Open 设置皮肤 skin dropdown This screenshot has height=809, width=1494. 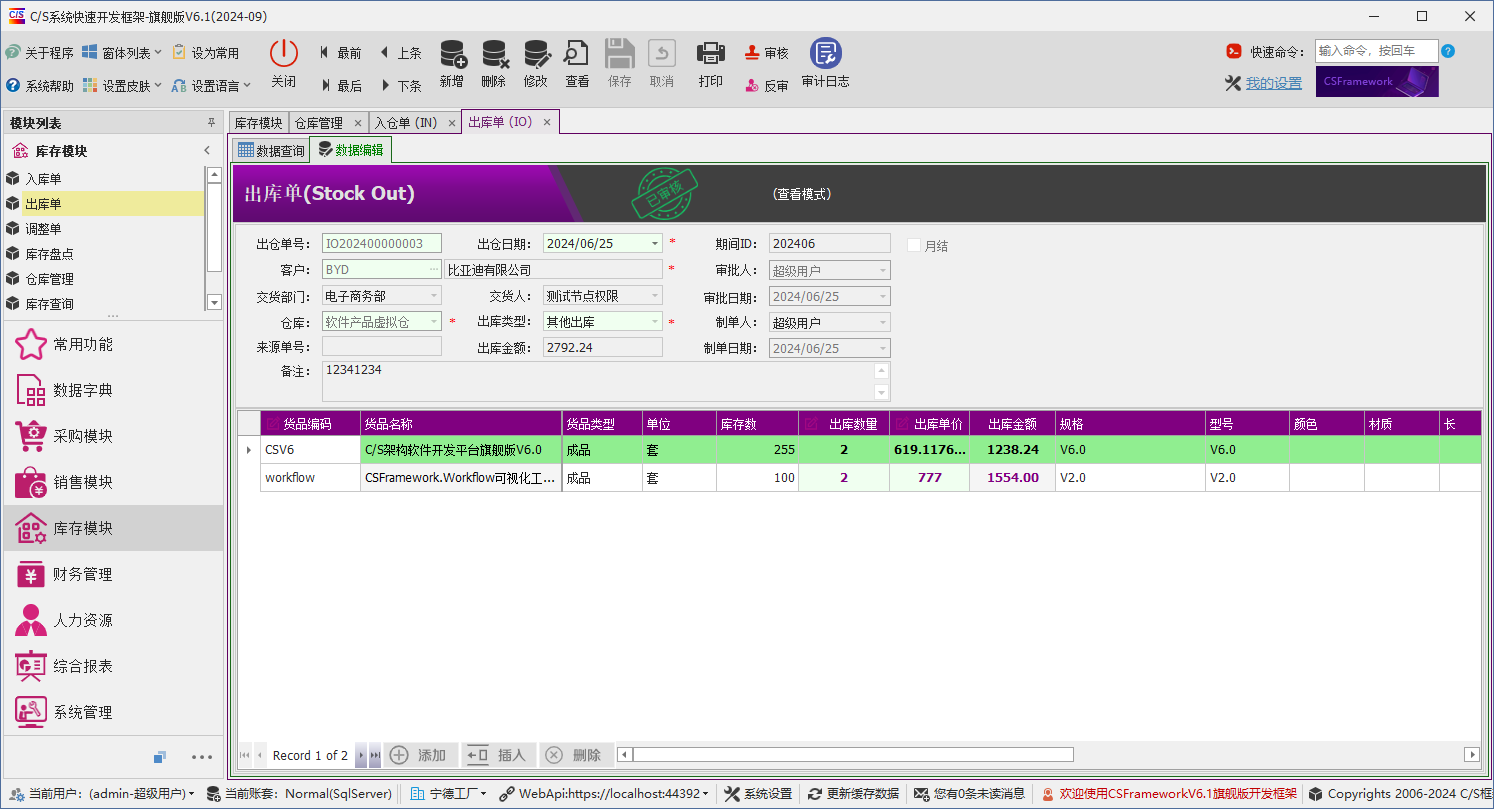click(x=122, y=86)
